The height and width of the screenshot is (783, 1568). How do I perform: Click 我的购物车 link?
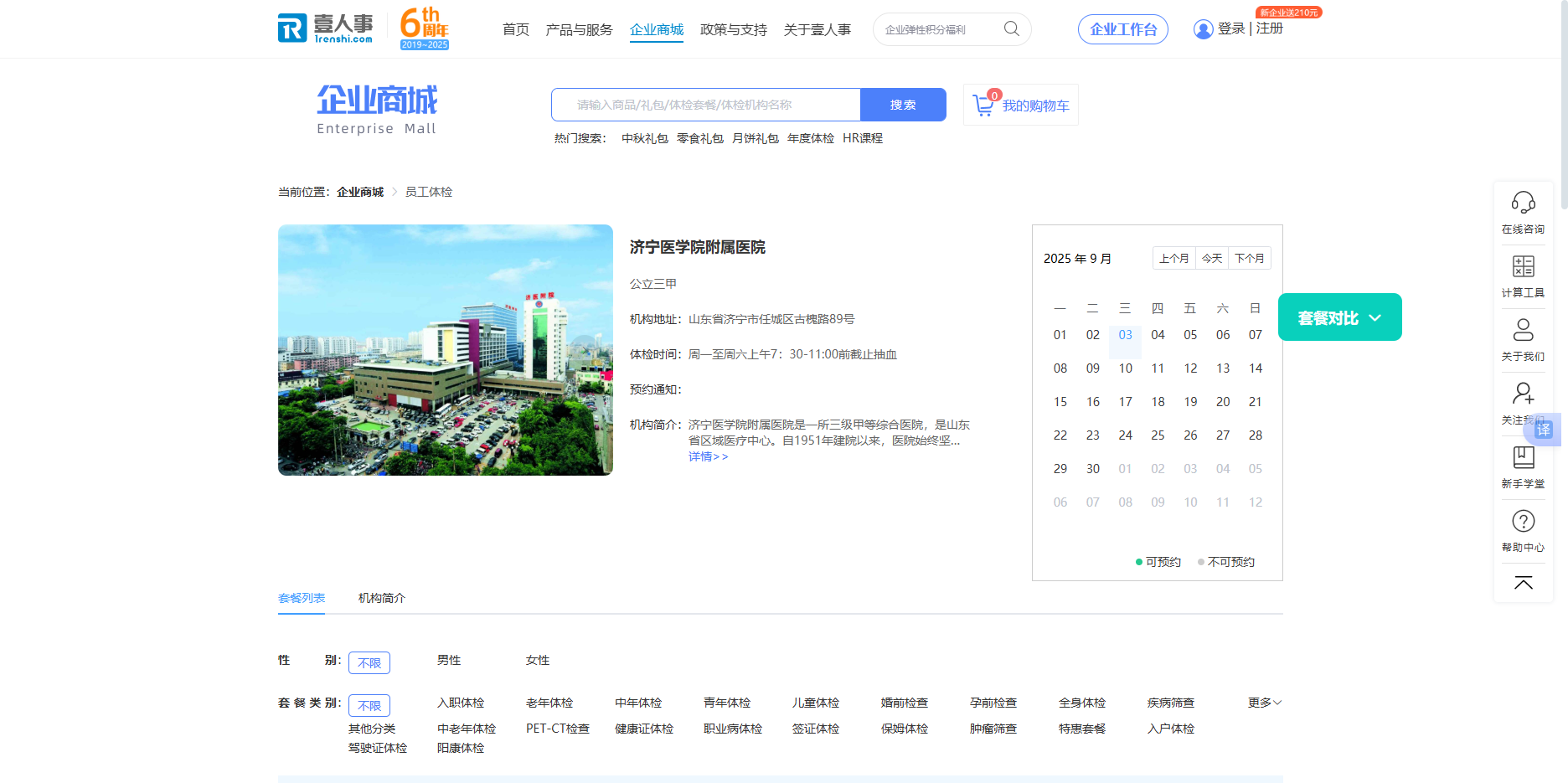[x=1036, y=106]
